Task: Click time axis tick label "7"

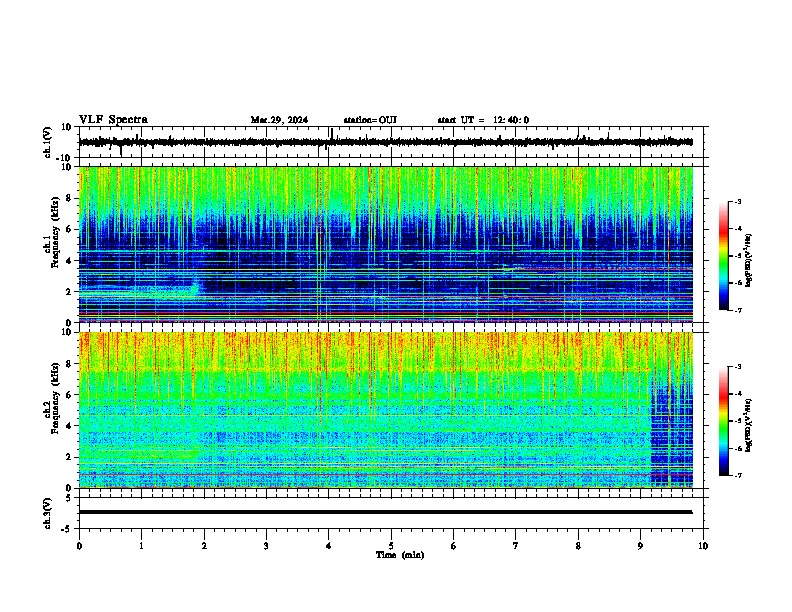Action: click(x=516, y=546)
